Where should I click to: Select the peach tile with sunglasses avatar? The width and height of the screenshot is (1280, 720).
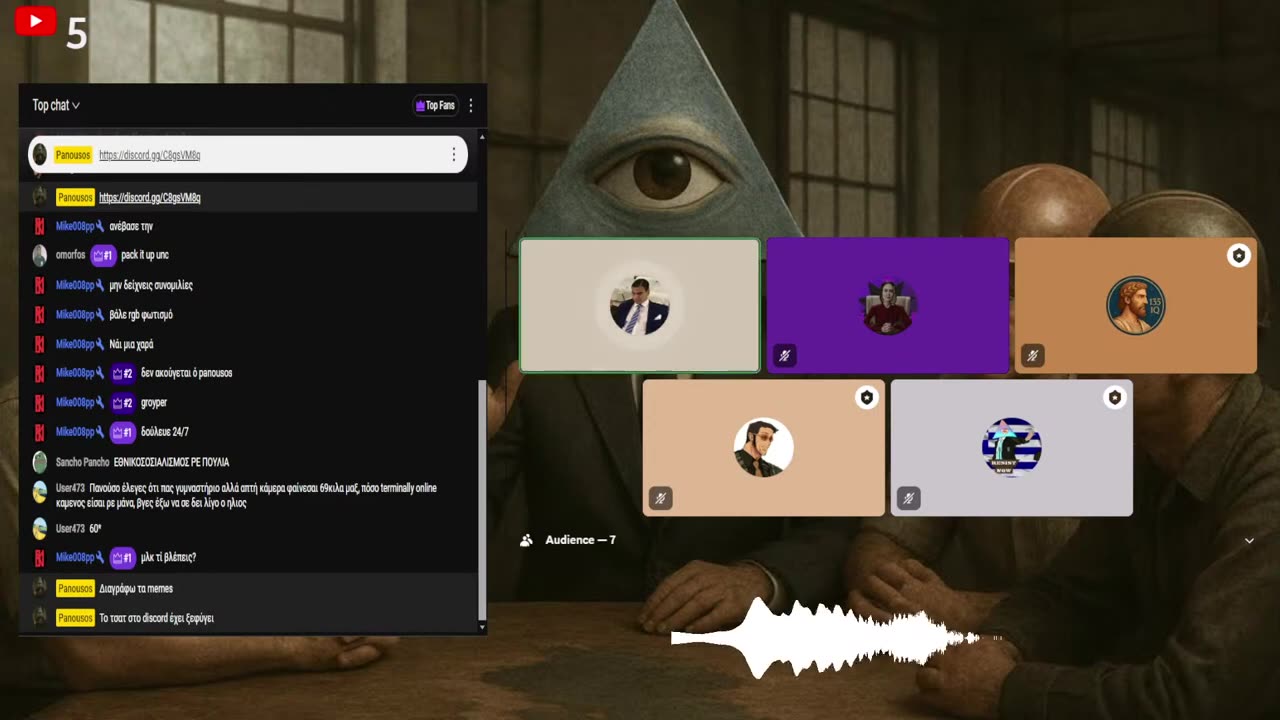click(764, 448)
